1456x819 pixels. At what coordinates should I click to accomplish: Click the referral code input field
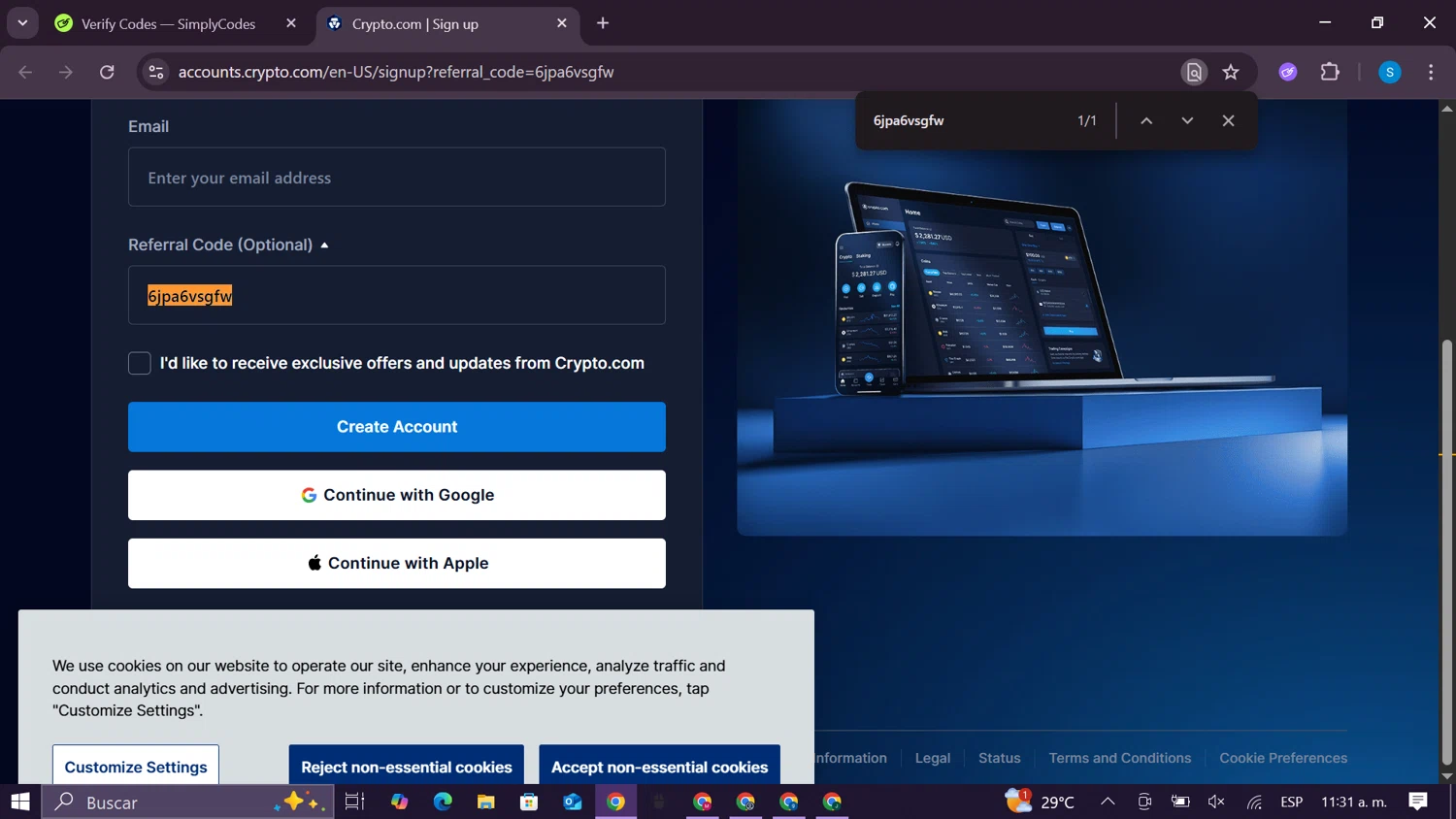(397, 295)
